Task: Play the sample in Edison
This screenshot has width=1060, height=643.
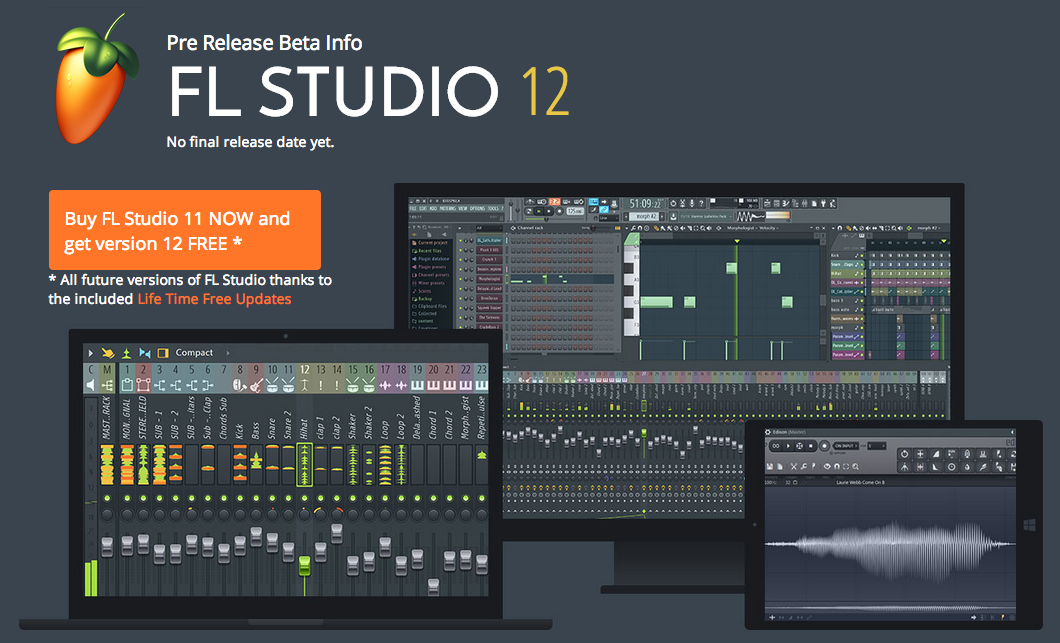Action: 788,446
